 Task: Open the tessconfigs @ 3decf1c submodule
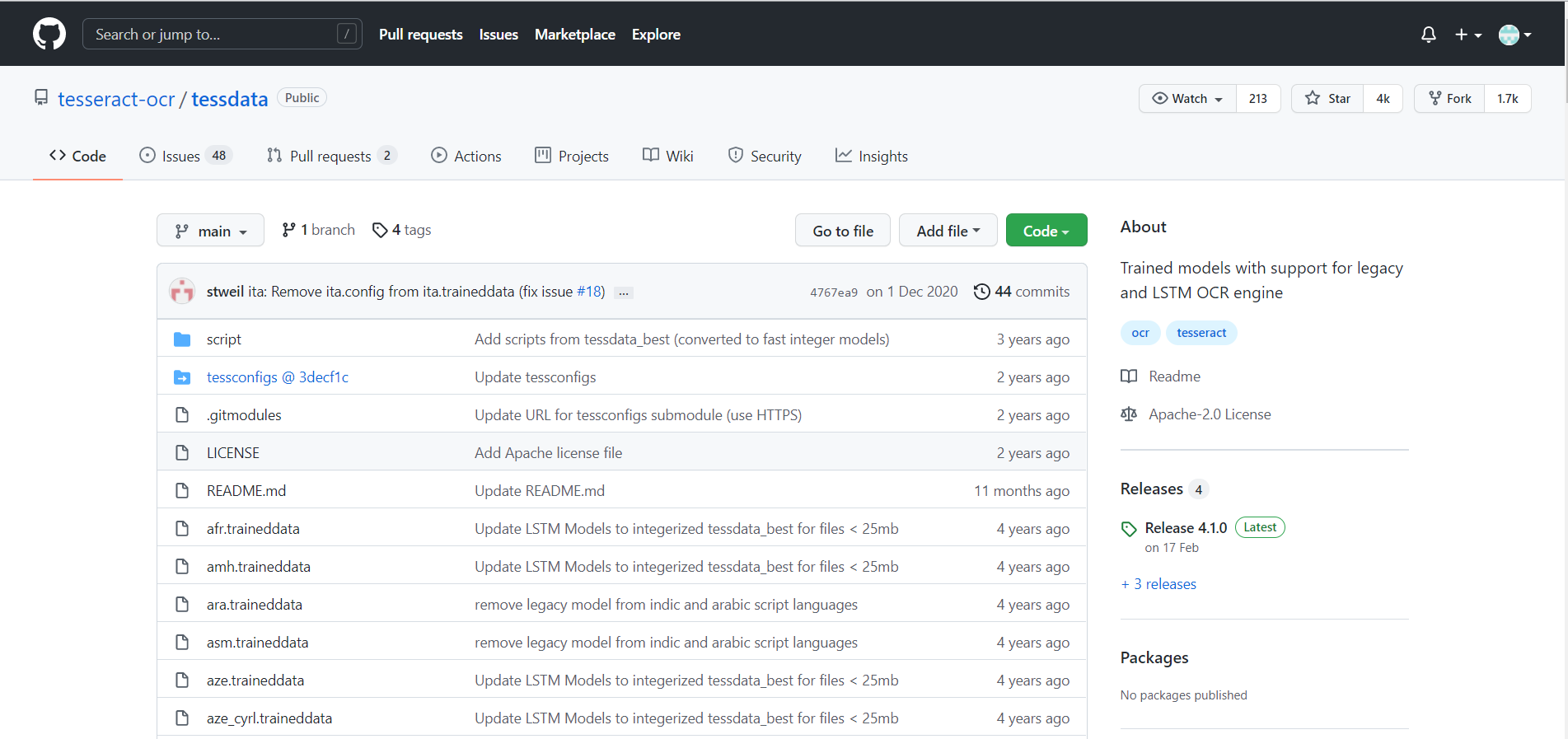[x=278, y=377]
